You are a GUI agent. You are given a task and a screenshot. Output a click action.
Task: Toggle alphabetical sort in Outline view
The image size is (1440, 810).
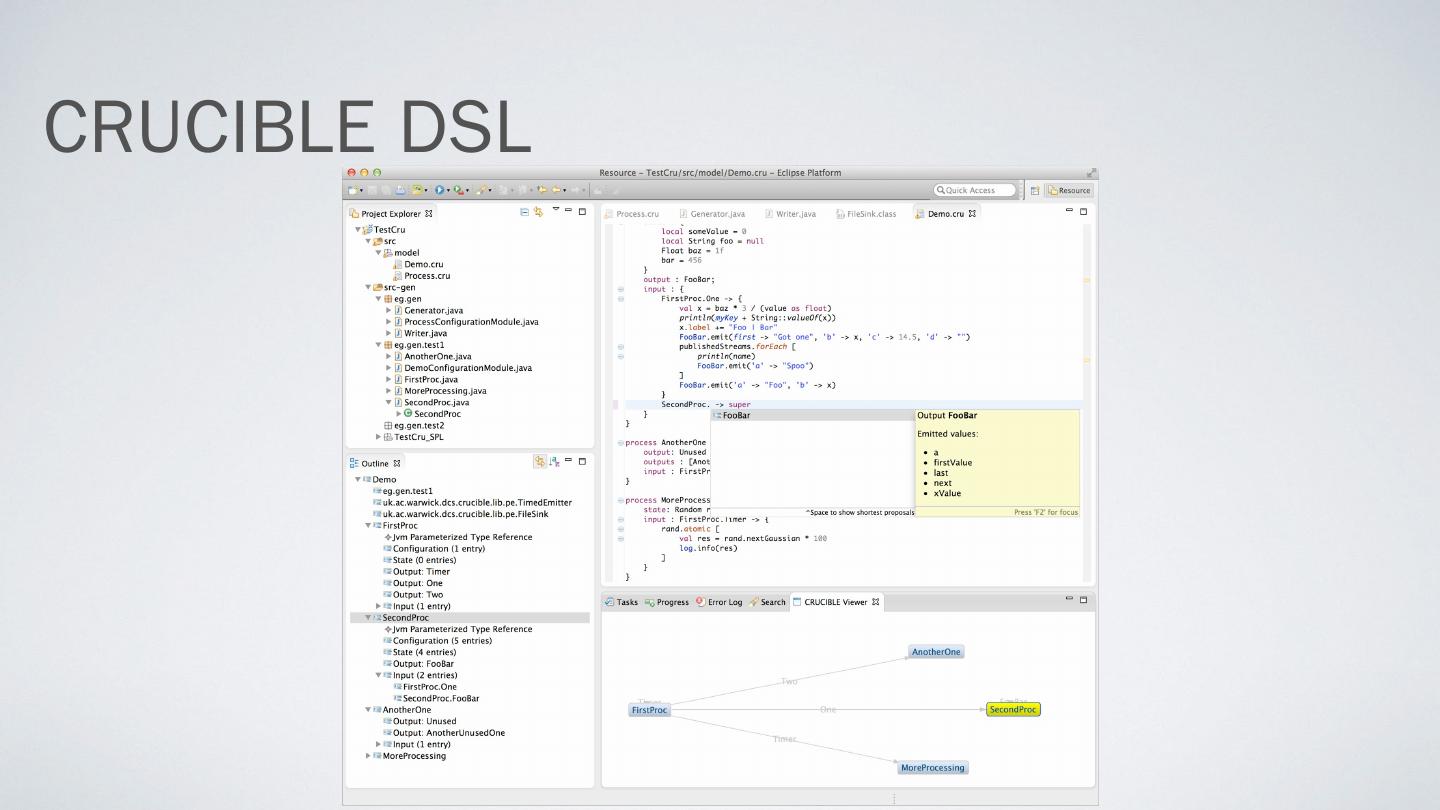point(554,462)
